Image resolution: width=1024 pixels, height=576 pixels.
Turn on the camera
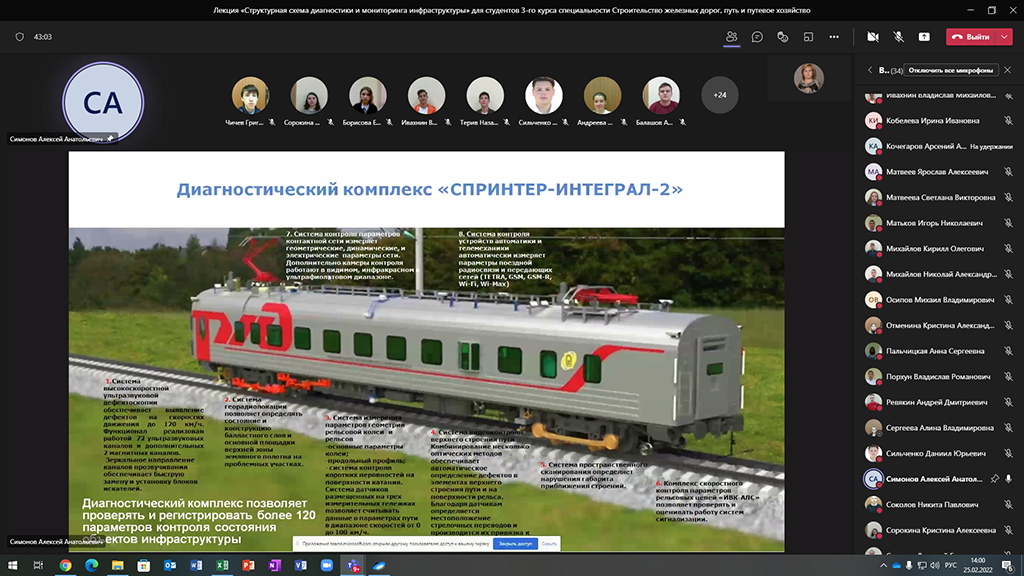pos(872,37)
